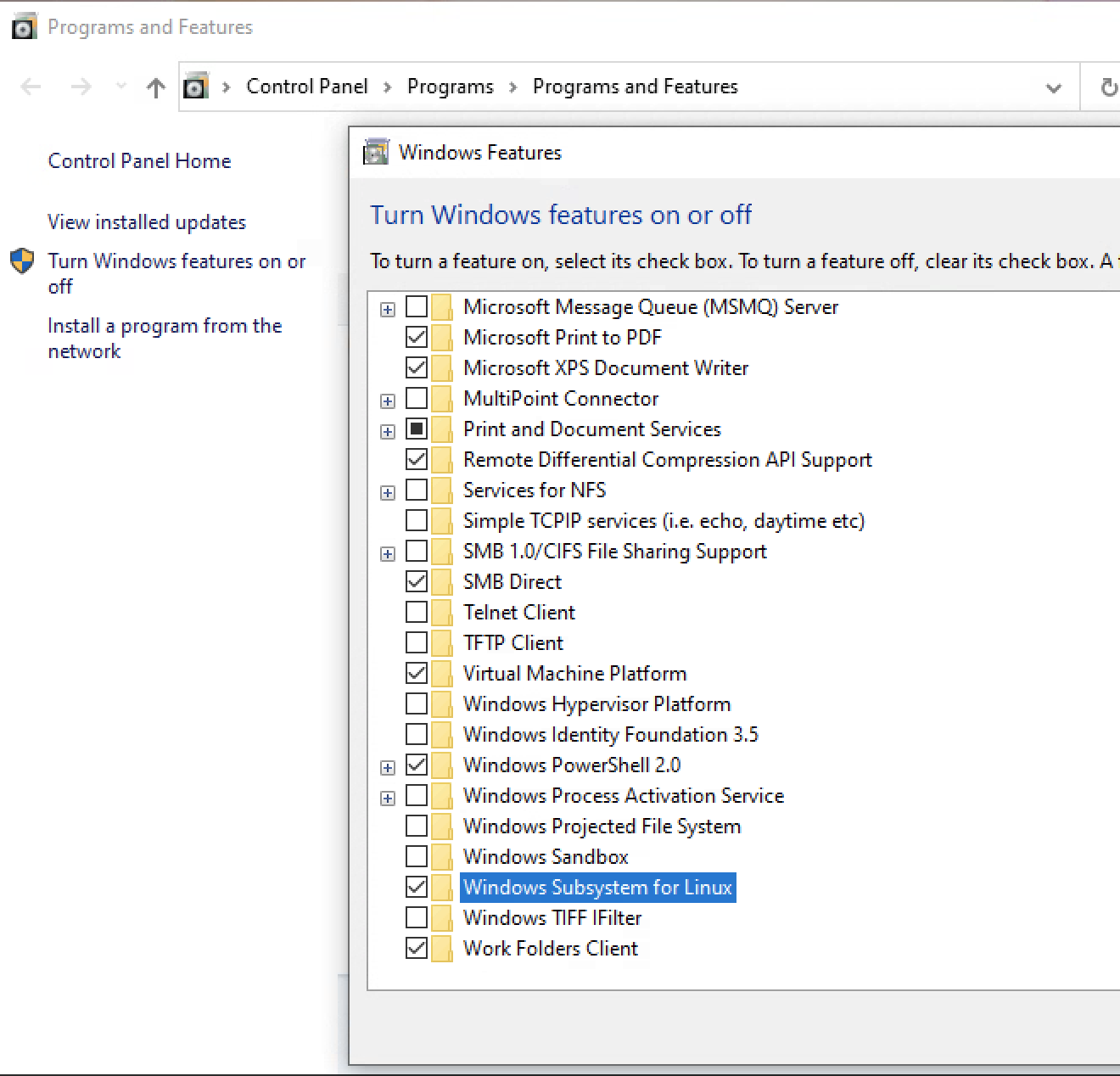Click the shield icon beside Turn Windows features
The width and height of the screenshot is (1120, 1076).
(x=22, y=261)
